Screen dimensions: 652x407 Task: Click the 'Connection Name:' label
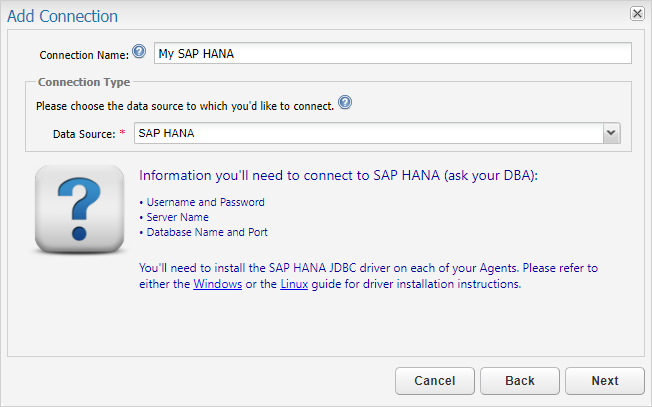84,55
